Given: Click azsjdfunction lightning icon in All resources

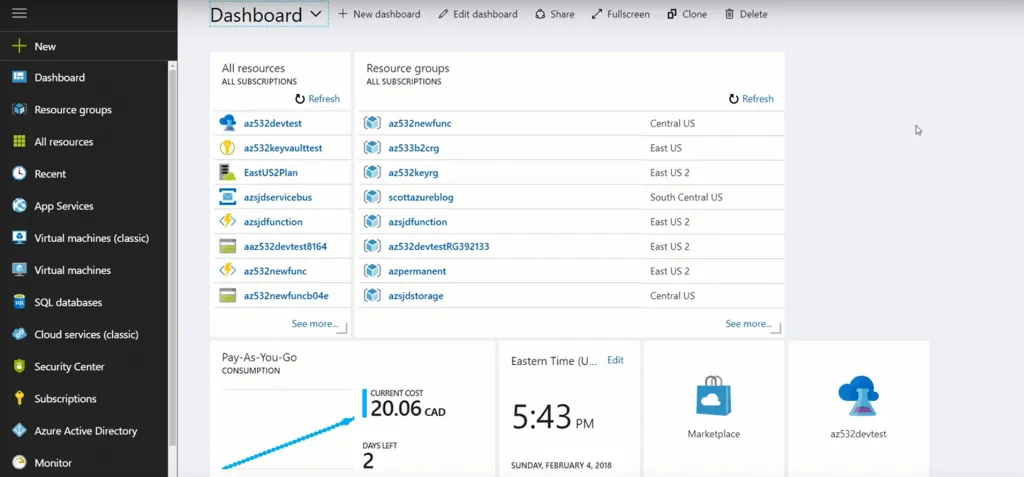Looking at the screenshot, I should pos(227,222).
